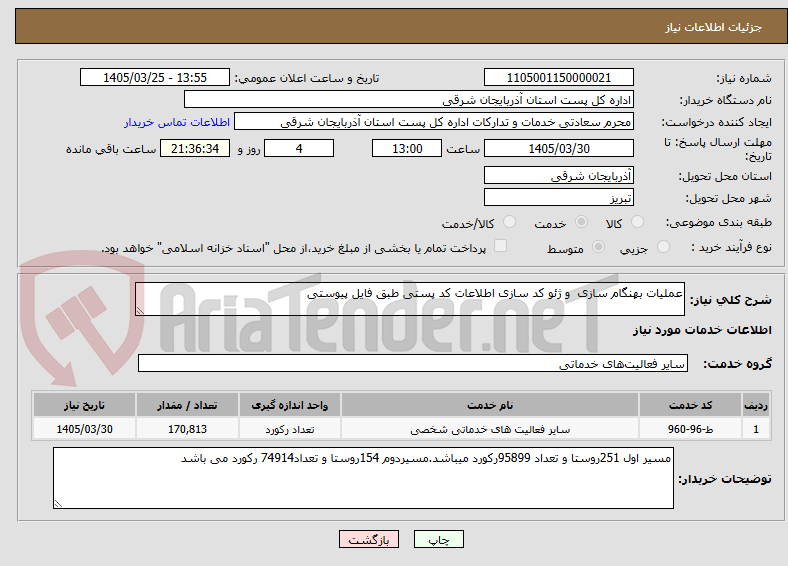
Task: Click the ردیف column header
Action: (756, 405)
